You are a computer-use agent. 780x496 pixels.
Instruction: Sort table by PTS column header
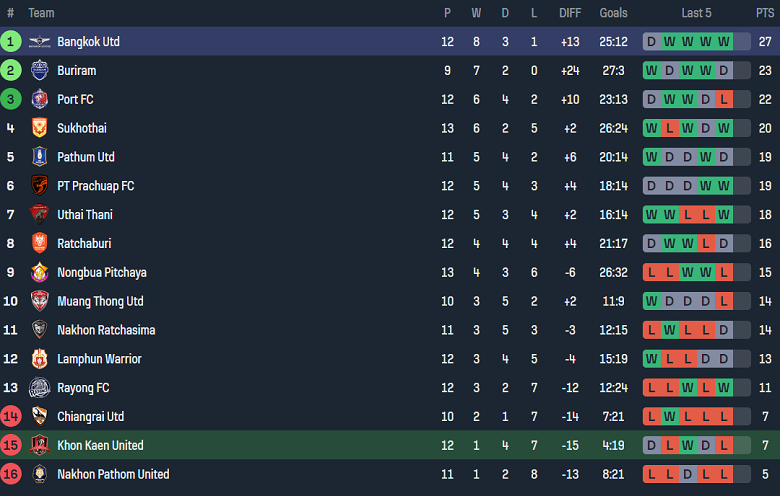click(765, 13)
